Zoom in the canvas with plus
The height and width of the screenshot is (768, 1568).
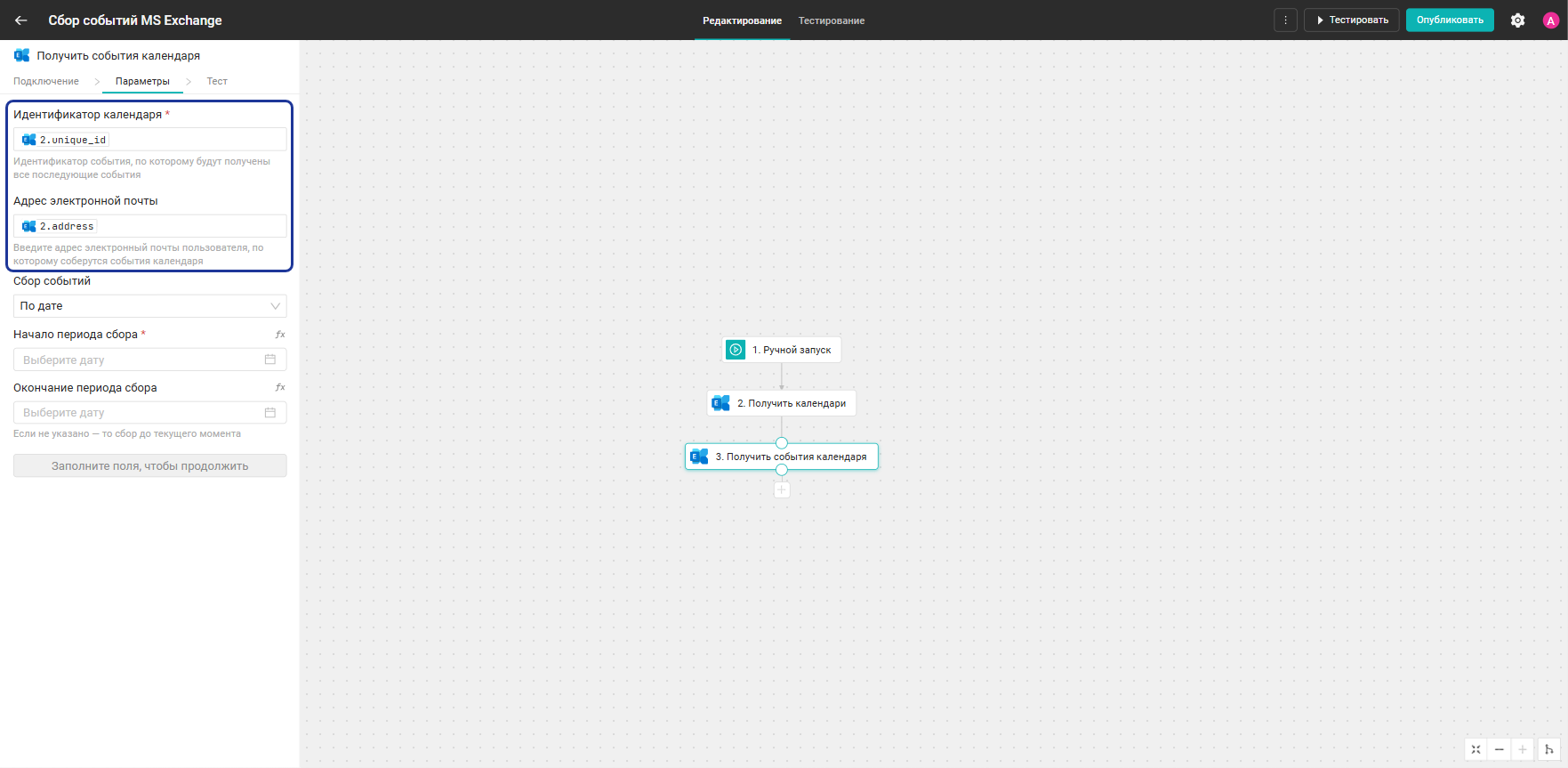coord(1523,749)
